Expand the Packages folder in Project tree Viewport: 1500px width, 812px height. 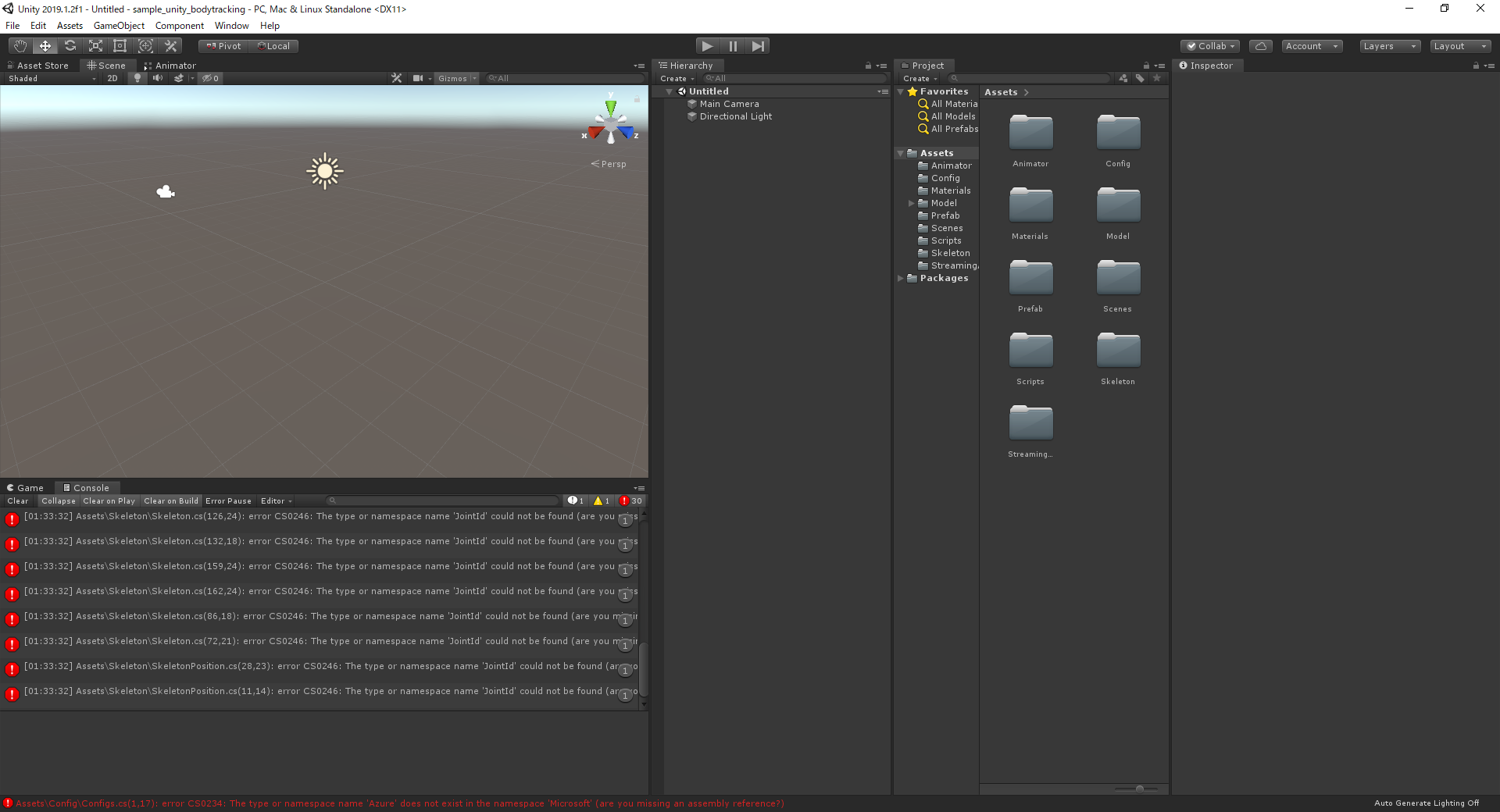tap(901, 278)
